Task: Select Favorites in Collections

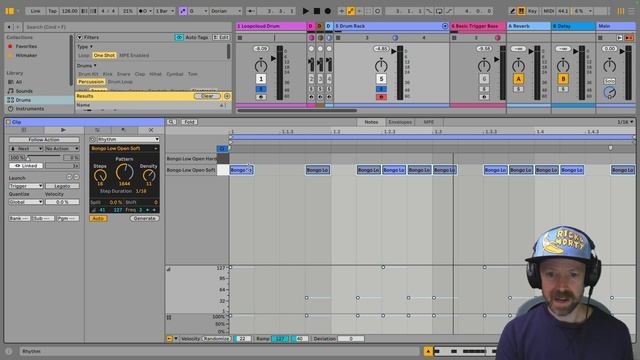Action: pyautogui.click(x=26, y=46)
